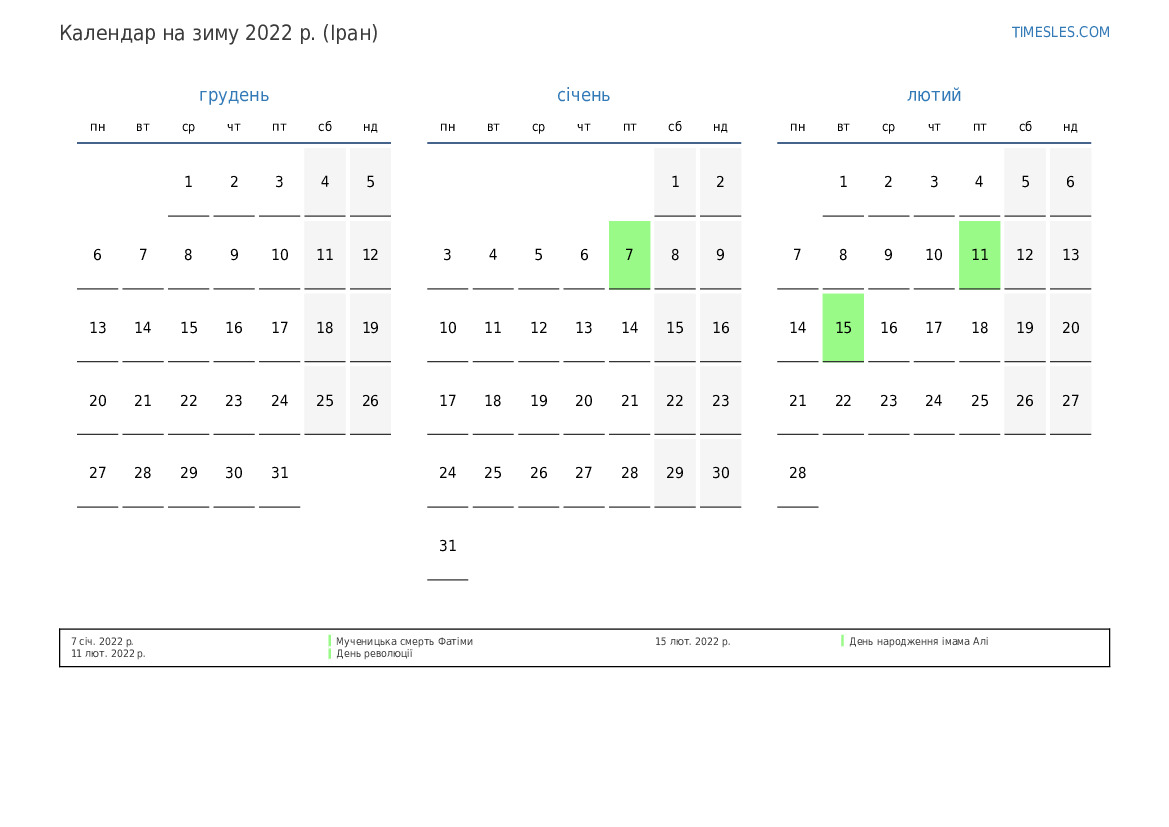This screenshot has height=827, width=1169.
Task: Click the legend entry День народження імама Алі
Action: tap(918, 641)
